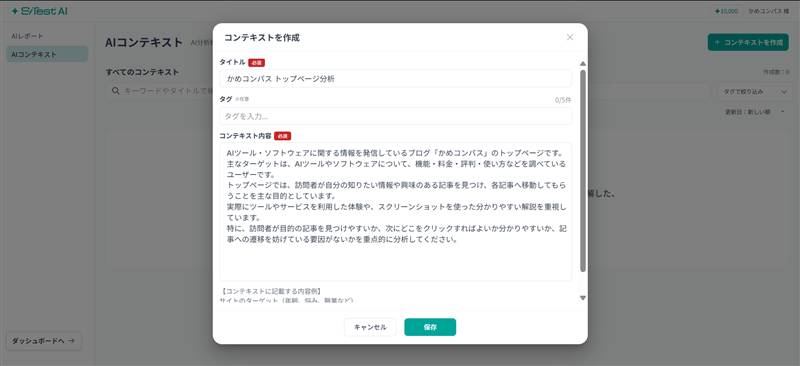Click the すべてのコンテキスト heading
Viewport: 800px width, 366px height.
point(142,72)
